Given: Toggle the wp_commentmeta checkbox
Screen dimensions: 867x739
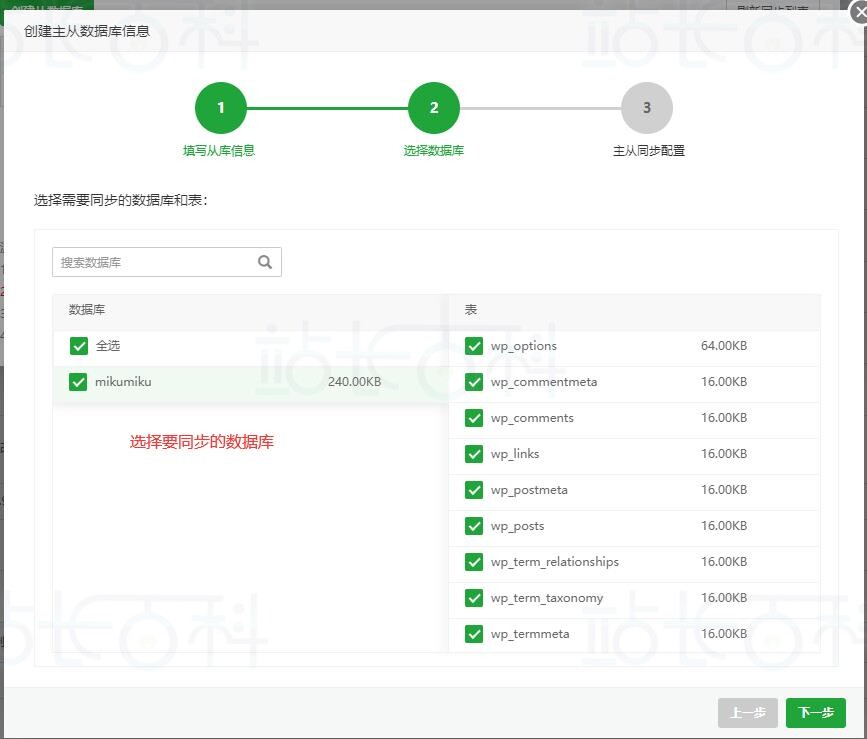Looking at the screenshot, I should coord(474,382).
